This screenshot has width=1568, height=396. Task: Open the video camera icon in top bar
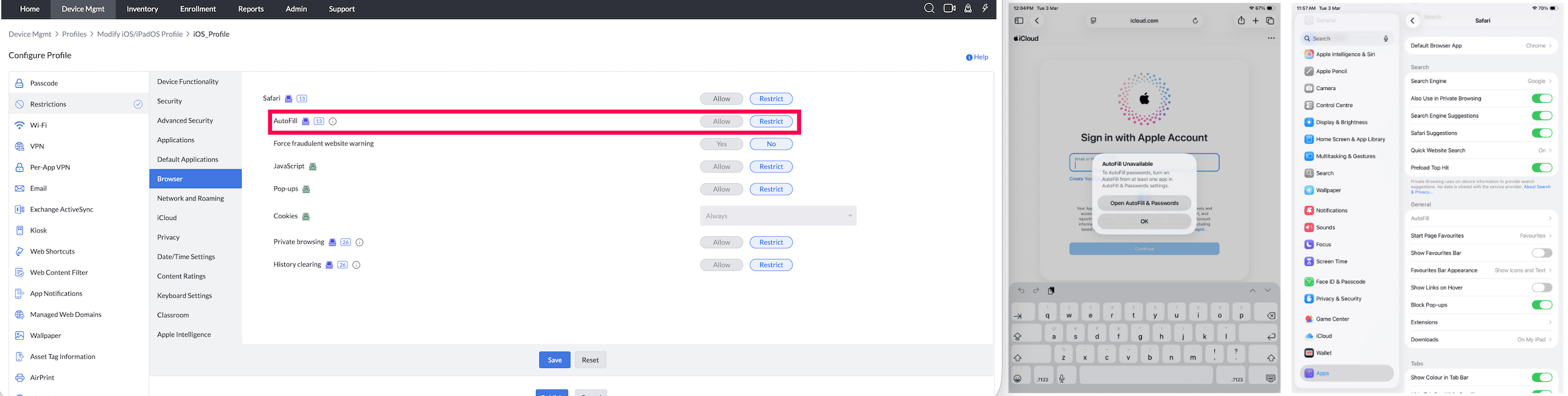949,9
